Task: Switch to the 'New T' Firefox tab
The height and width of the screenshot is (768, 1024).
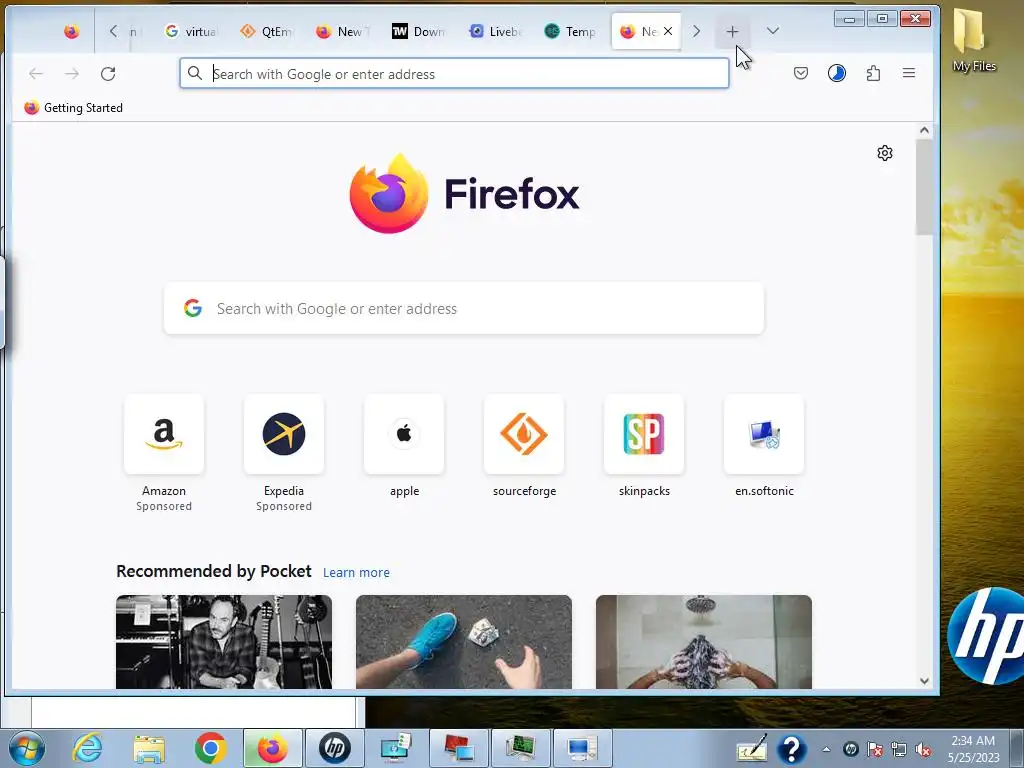Action: tap(342, 31)
